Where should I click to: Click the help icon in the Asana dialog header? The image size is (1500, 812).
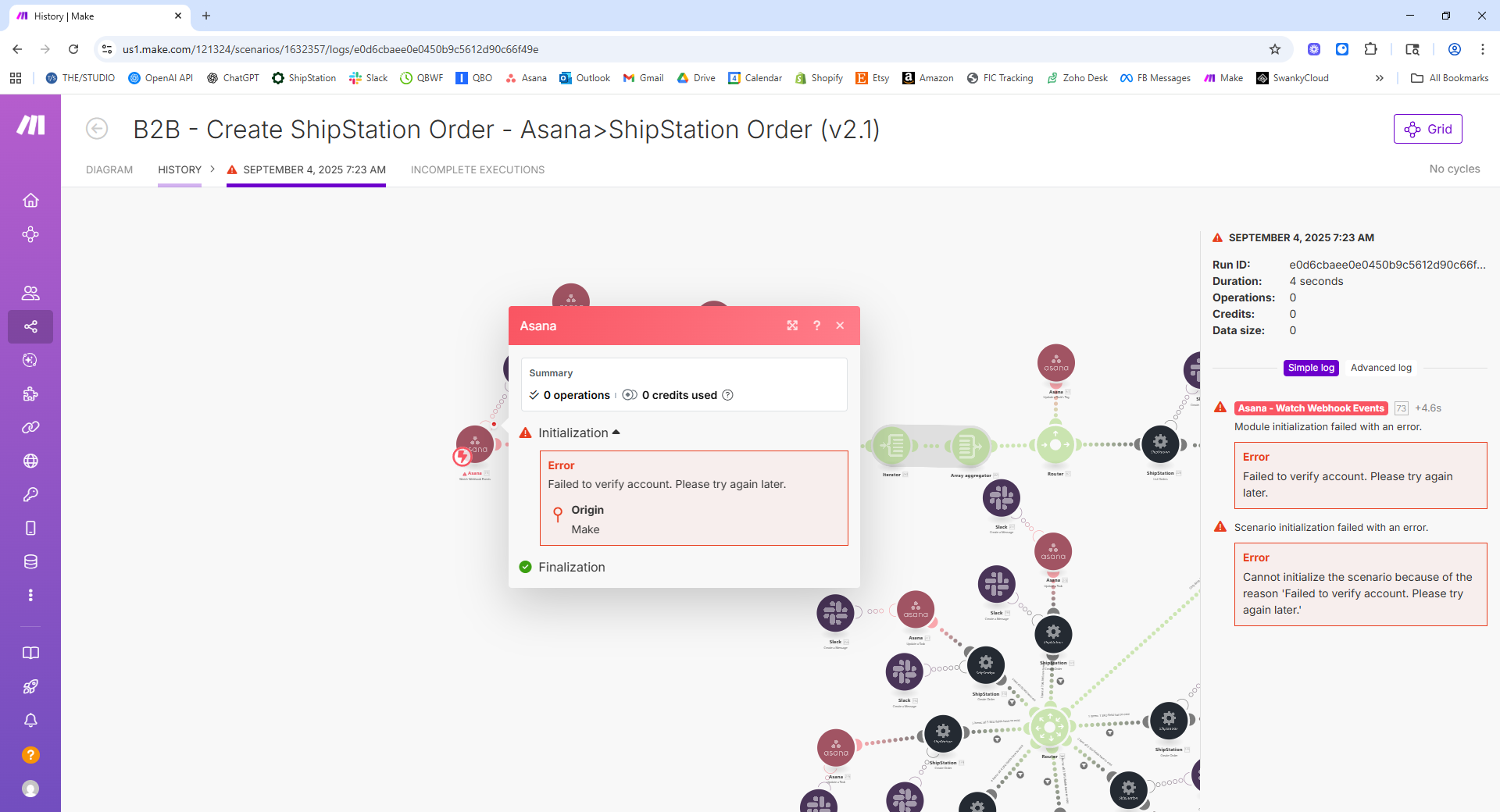pos(816,326)
